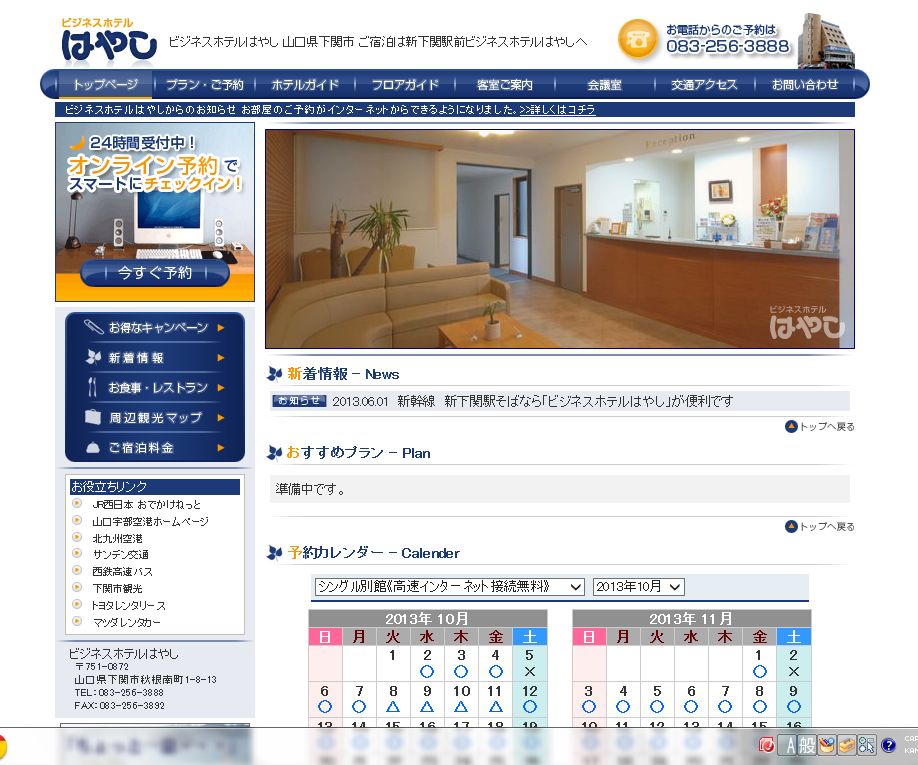Viewport: 918px width, 765px height.
Task: Open the トップページ navigation tab
Action: tap(105, 84)
